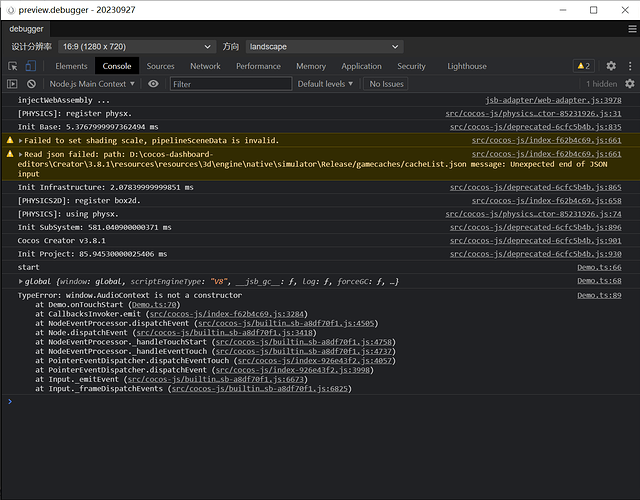
Task: Open the Security tab
Action: point(411,66)
